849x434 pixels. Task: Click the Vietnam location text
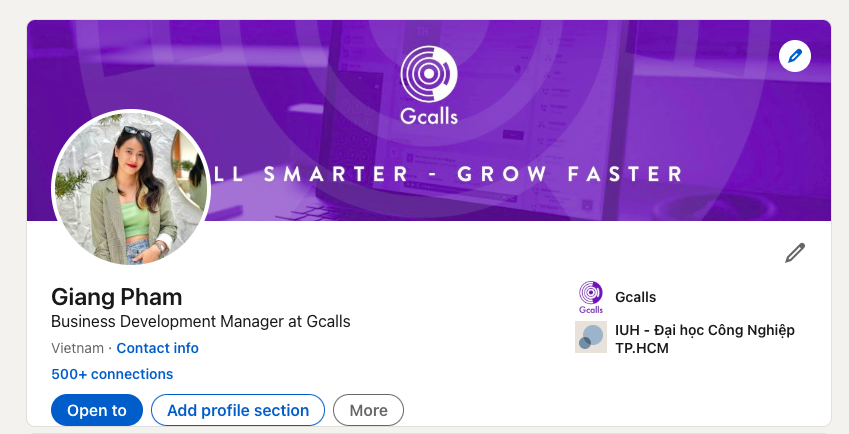pos(77,348)
